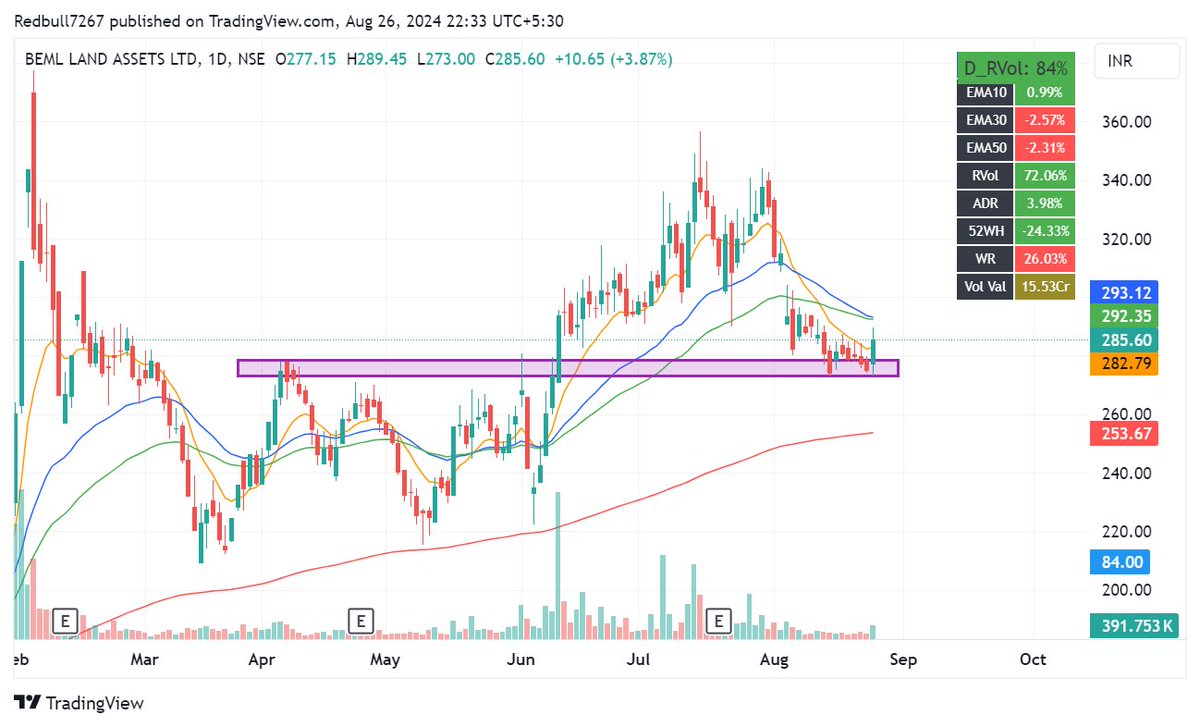Click the 391.753 K volume label
The width and height of the screenshot is (1200, 727).
[1134, 626]
